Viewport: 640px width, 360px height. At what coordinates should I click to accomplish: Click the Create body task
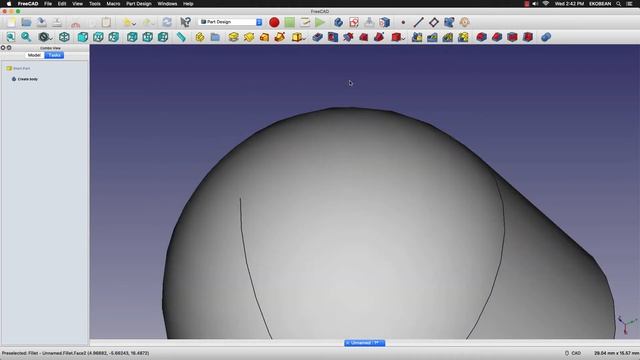[x=25, y=79]
